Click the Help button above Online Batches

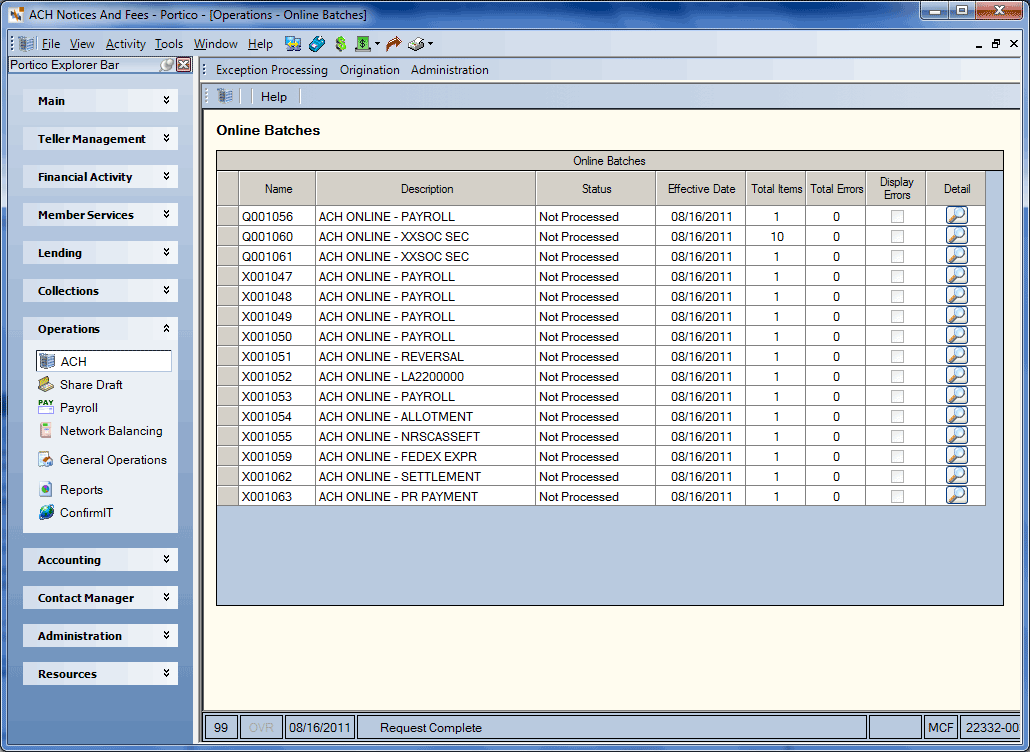[x=274, y=97]
